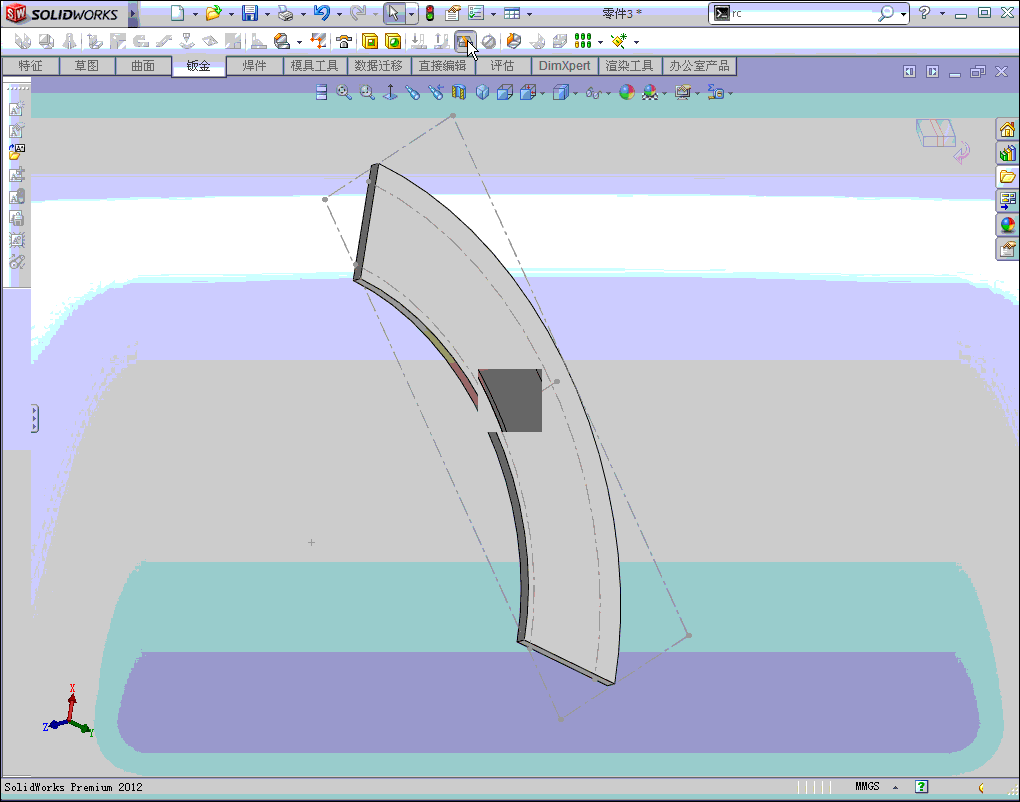The height and width of the screenshot is (802, 1020).
Task: Toggle the No Bends icon
Action: click(x=489, y=42)
